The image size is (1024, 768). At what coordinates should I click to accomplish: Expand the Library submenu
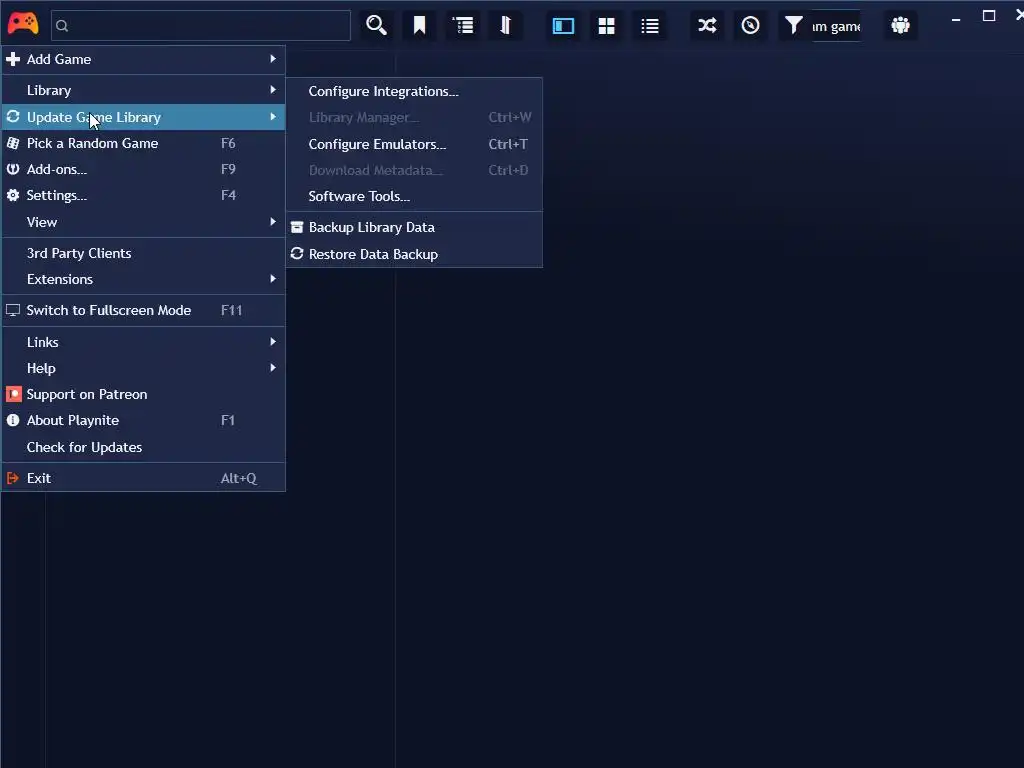(x=143, y=90)
